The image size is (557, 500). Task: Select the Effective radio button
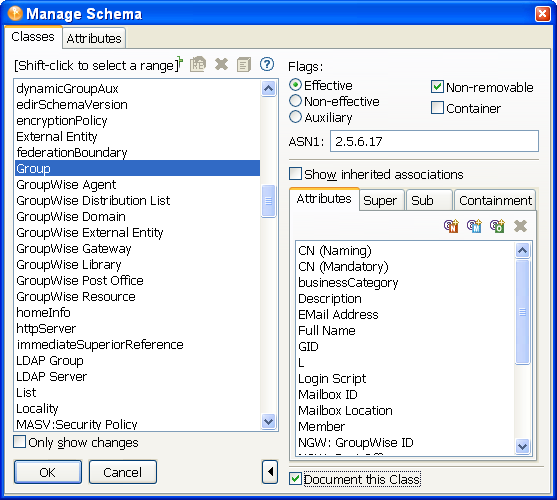[x=296, y=85]
